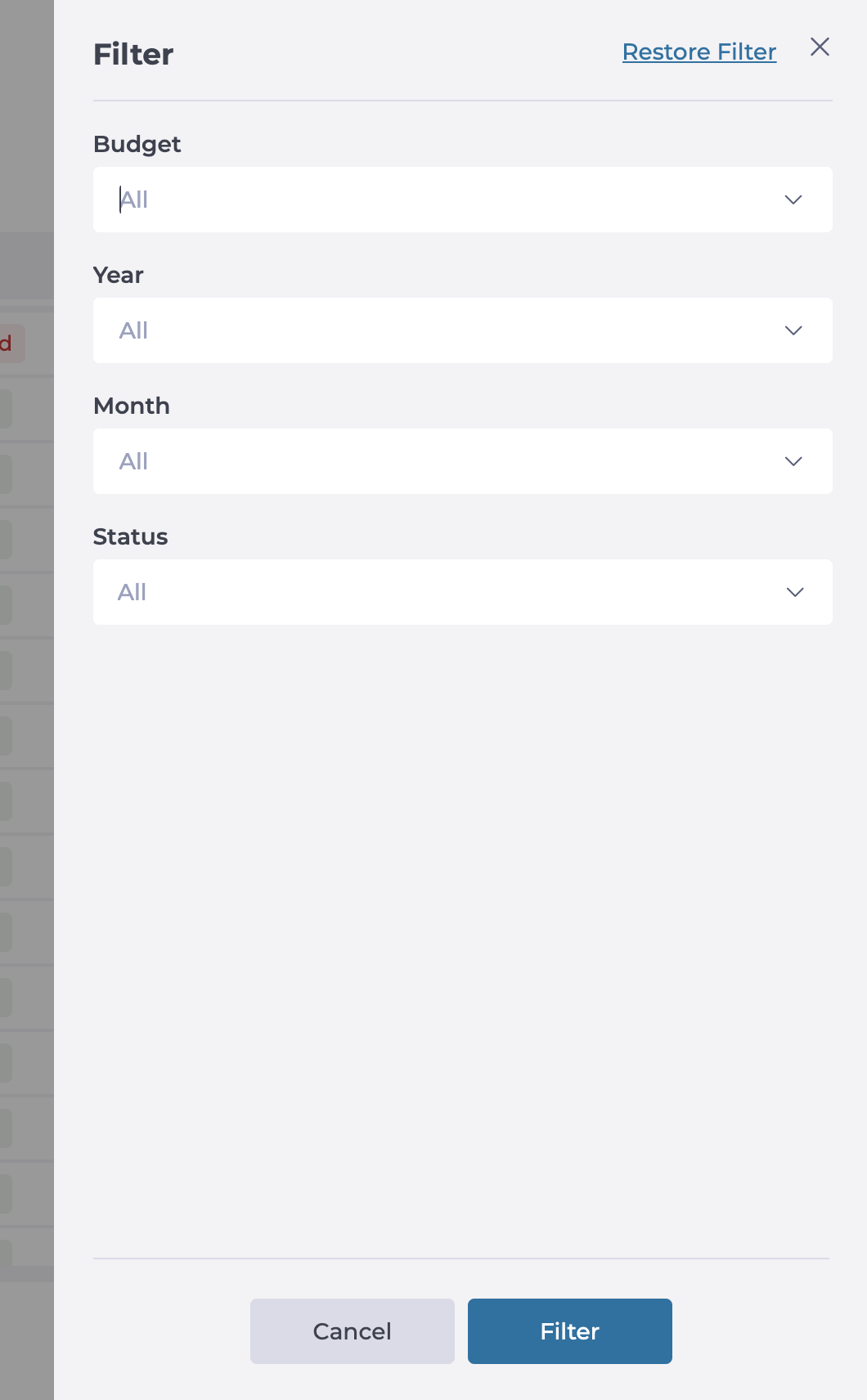Click the Filter panel heading
Viewport: 867px width, 1400px height.
tap(133, 54)
